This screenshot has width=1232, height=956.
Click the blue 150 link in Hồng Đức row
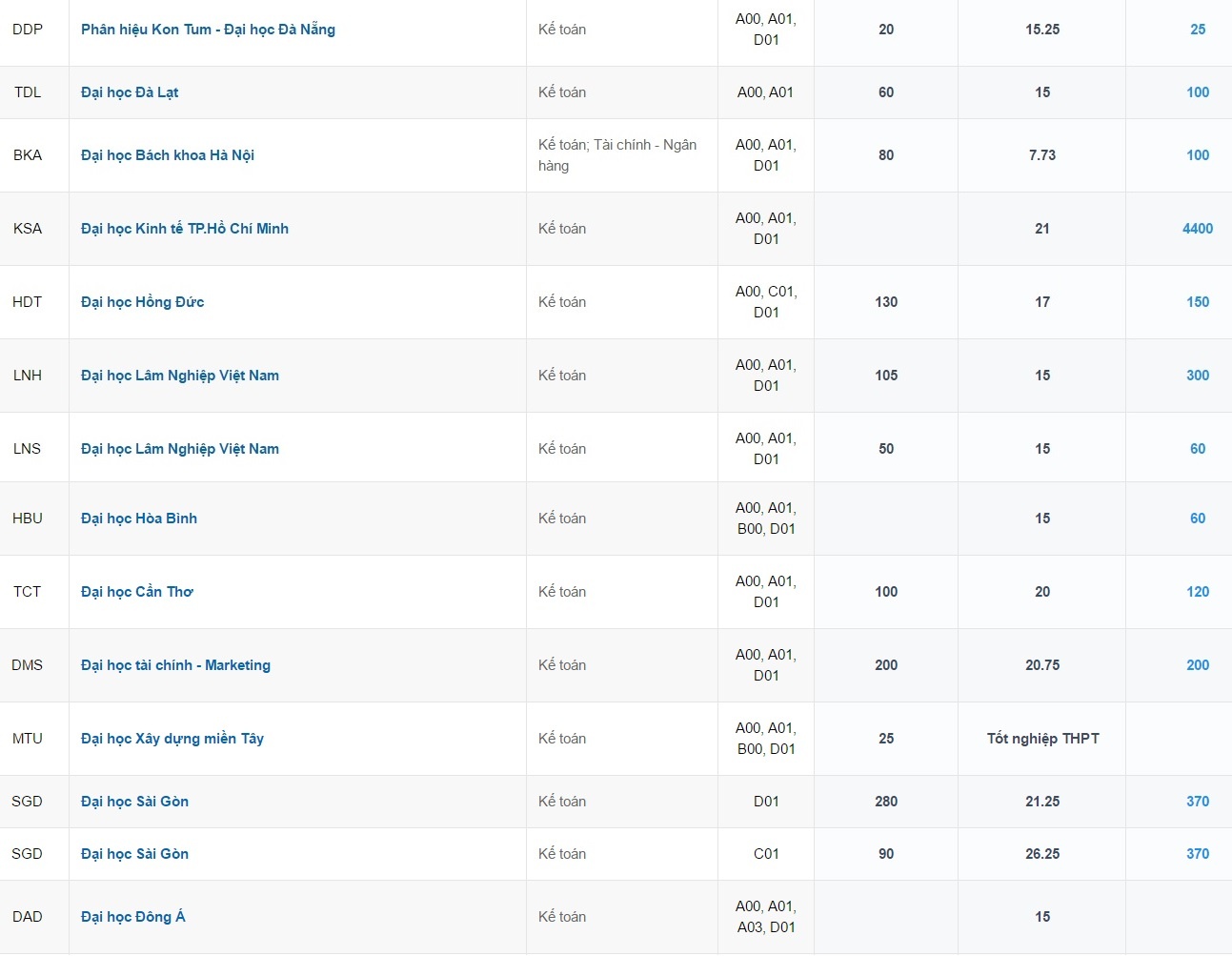pyautogui.click(x=1198, y=302)
